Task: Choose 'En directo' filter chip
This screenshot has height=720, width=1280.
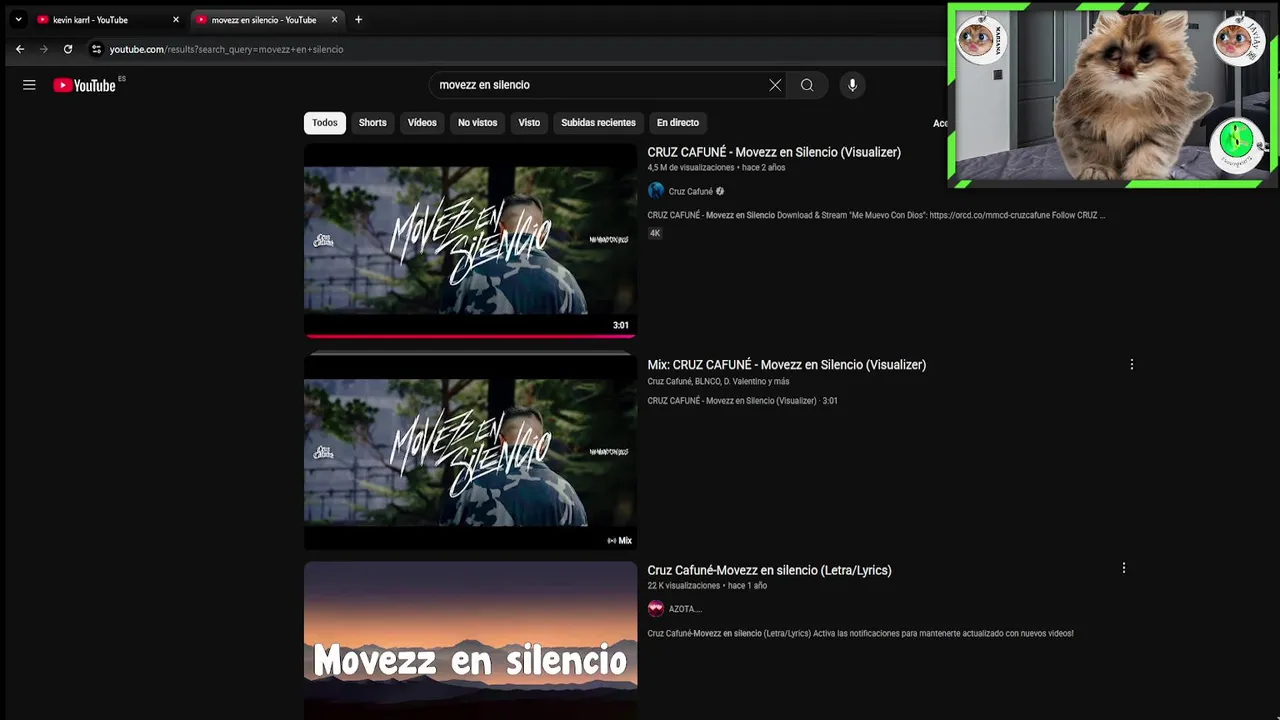Action: pos(678,122)
